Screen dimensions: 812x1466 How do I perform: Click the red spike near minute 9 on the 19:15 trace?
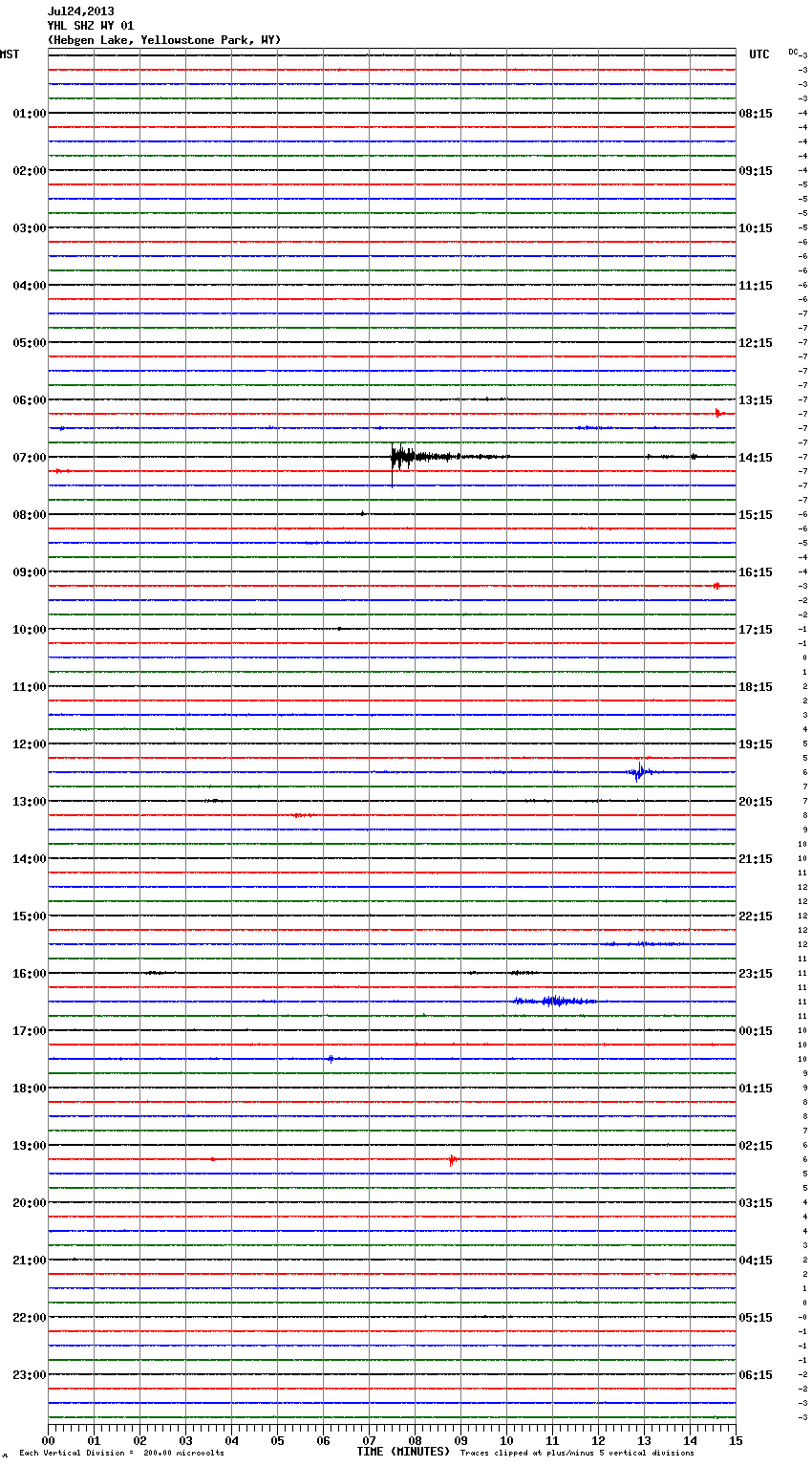453,1159
